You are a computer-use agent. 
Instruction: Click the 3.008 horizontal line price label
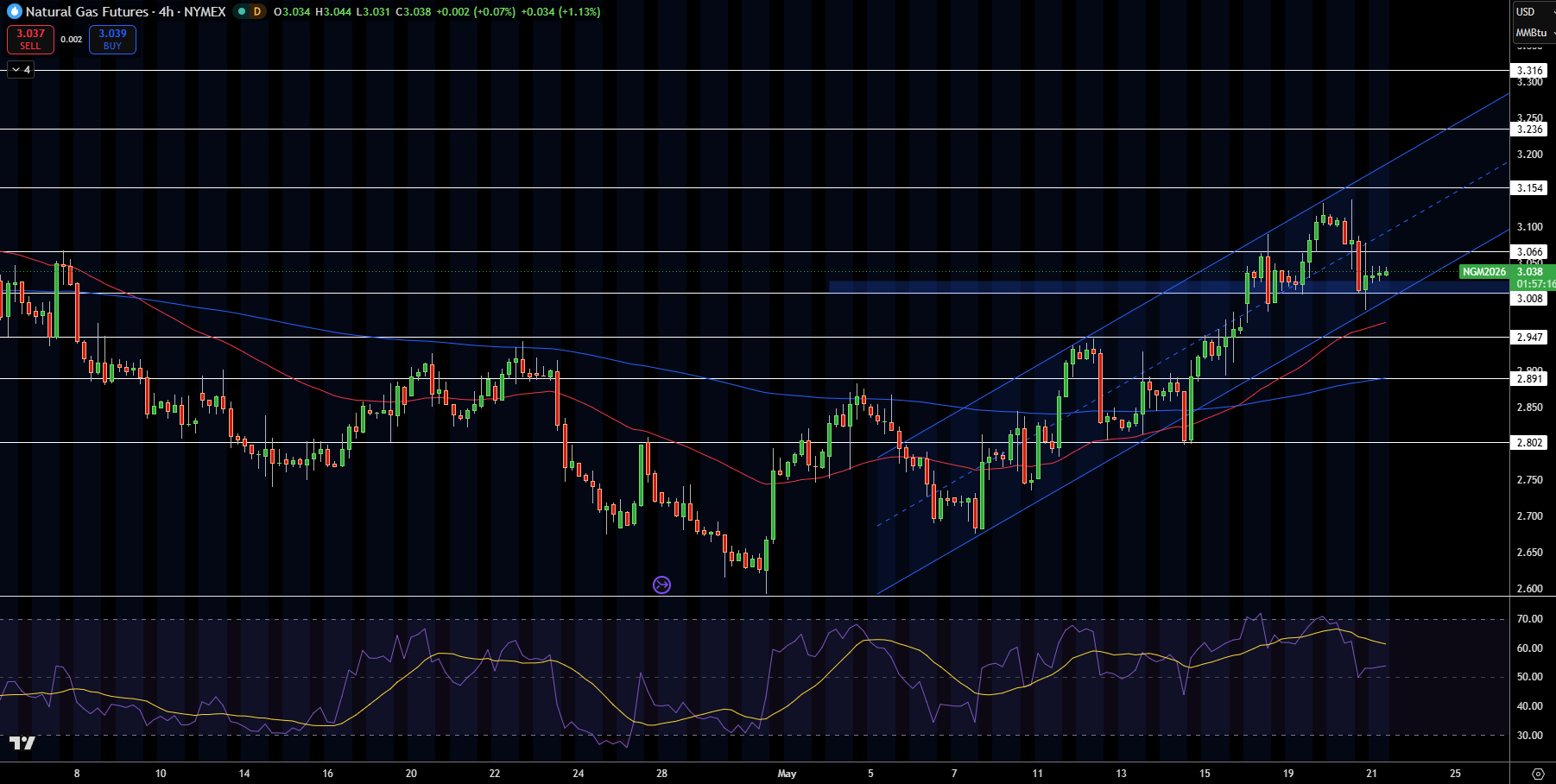(1530, 299)
